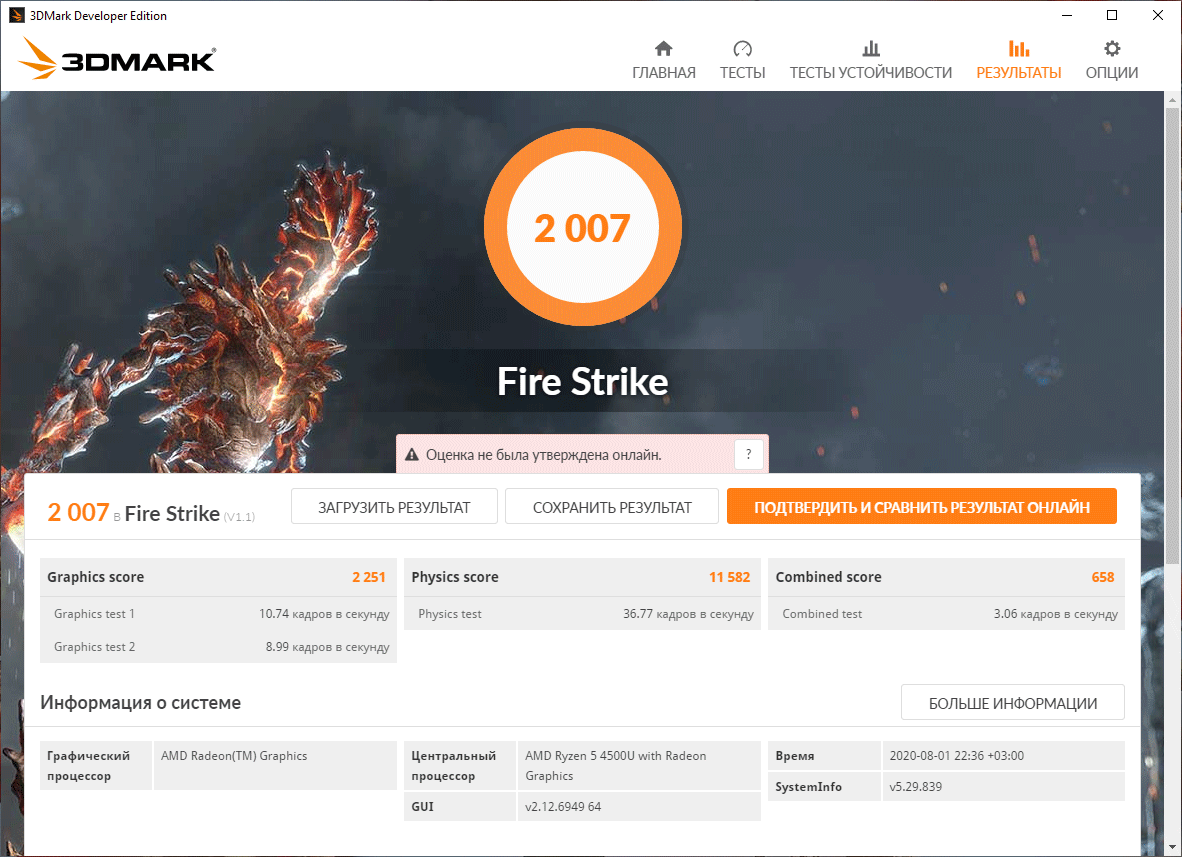The image size is (1182, 857).
Task: Click Graphics test 2 row
Action: 219,647
